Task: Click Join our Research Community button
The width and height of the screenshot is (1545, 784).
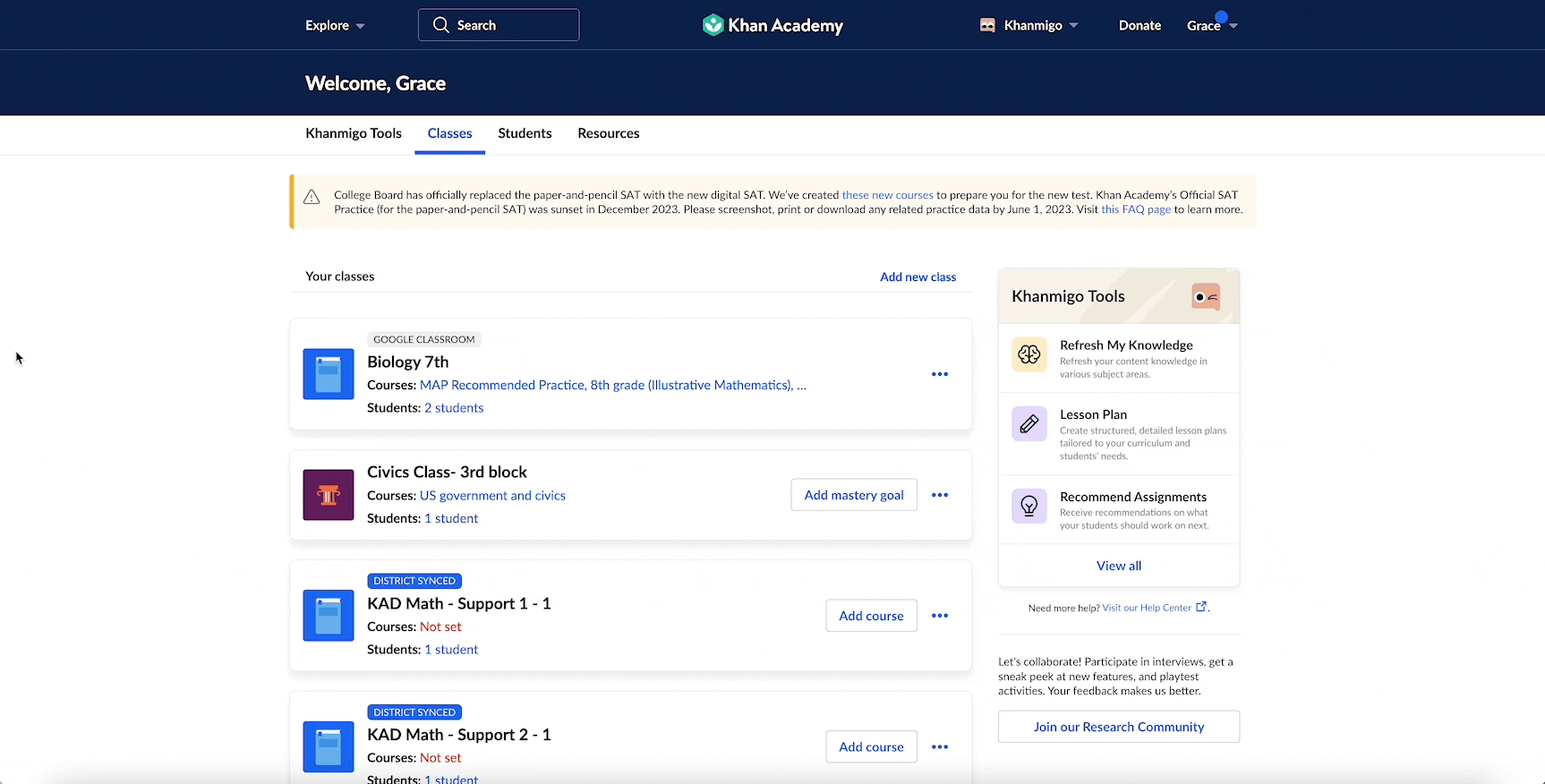Action: pyautogui.click(x=1119, y=727)
